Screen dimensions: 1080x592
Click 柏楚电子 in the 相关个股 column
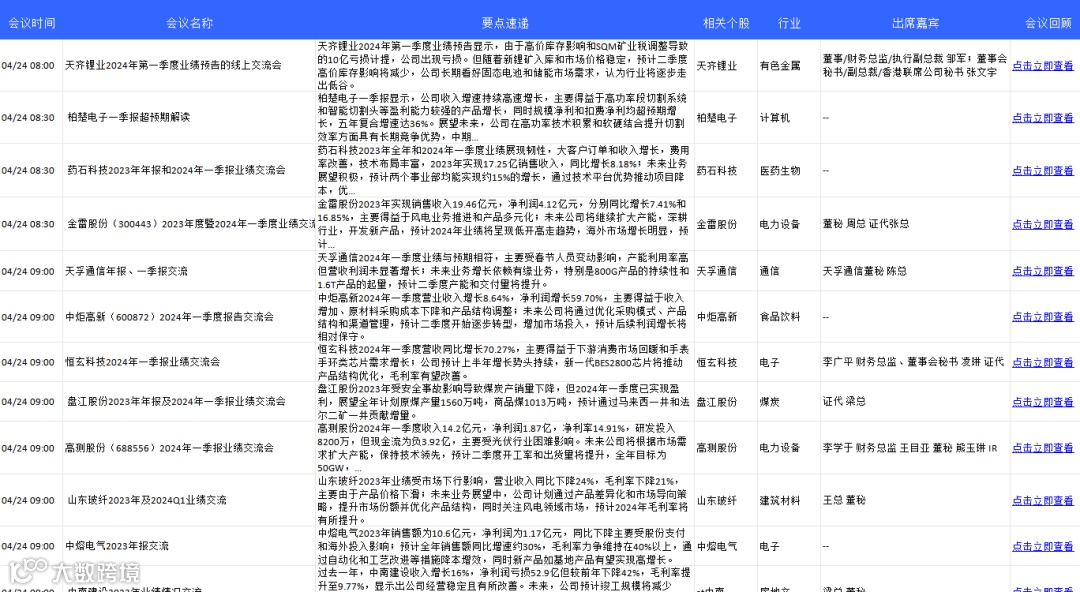tap(716, 118)
